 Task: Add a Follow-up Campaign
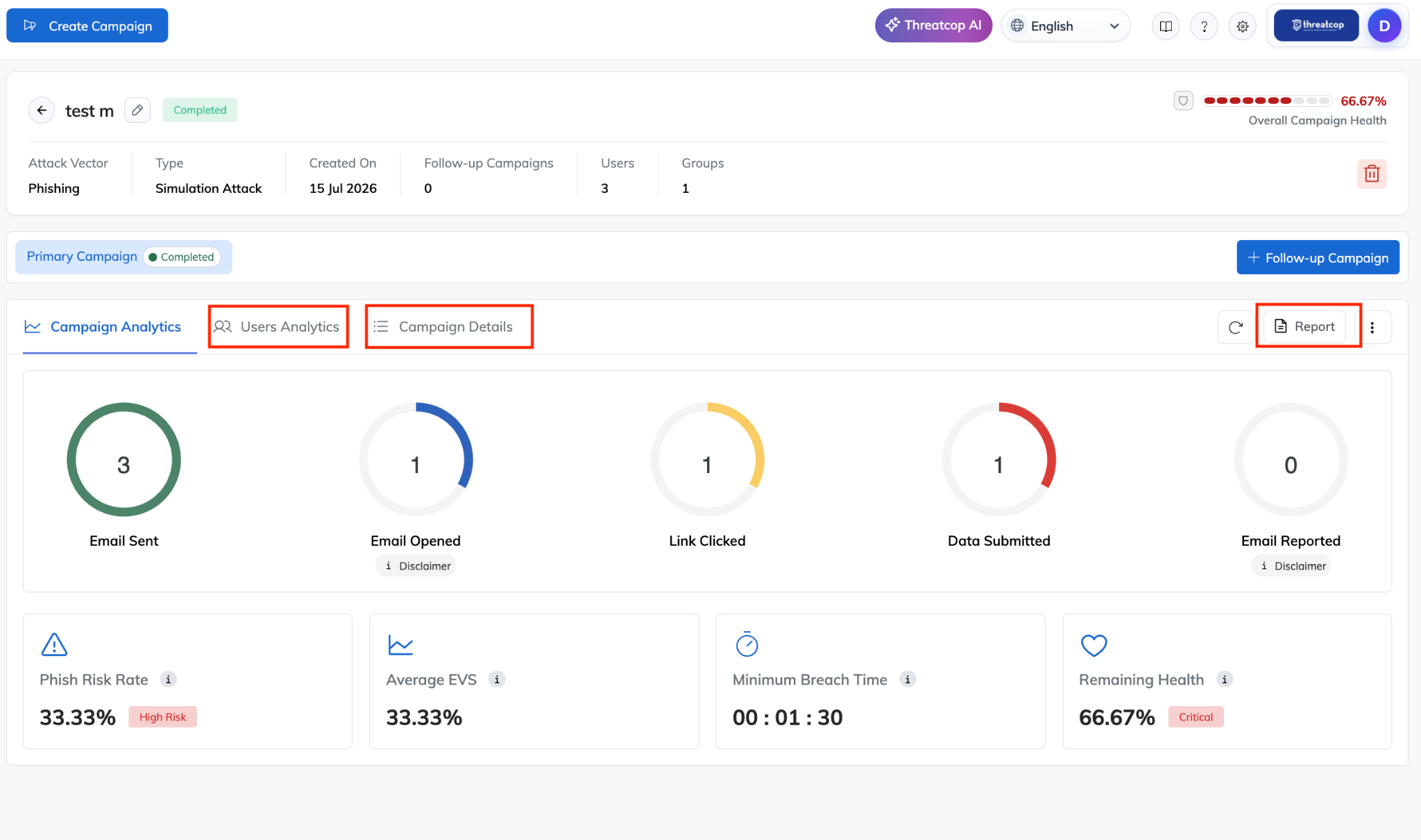[x=1318, y=258]
